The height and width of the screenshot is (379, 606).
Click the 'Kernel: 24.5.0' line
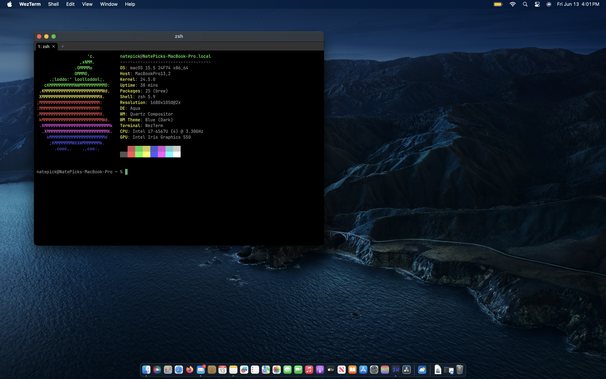click(138, 80)
